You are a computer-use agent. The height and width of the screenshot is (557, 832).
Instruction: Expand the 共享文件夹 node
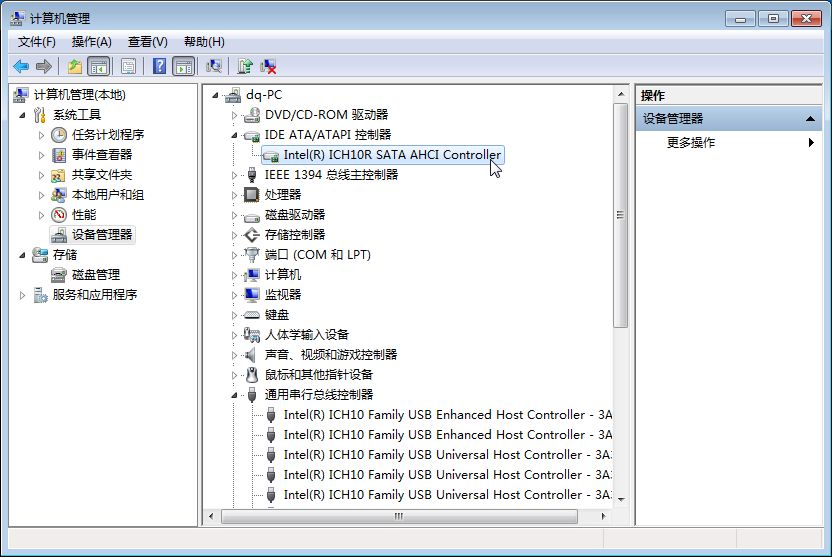(x=41, y=175)
